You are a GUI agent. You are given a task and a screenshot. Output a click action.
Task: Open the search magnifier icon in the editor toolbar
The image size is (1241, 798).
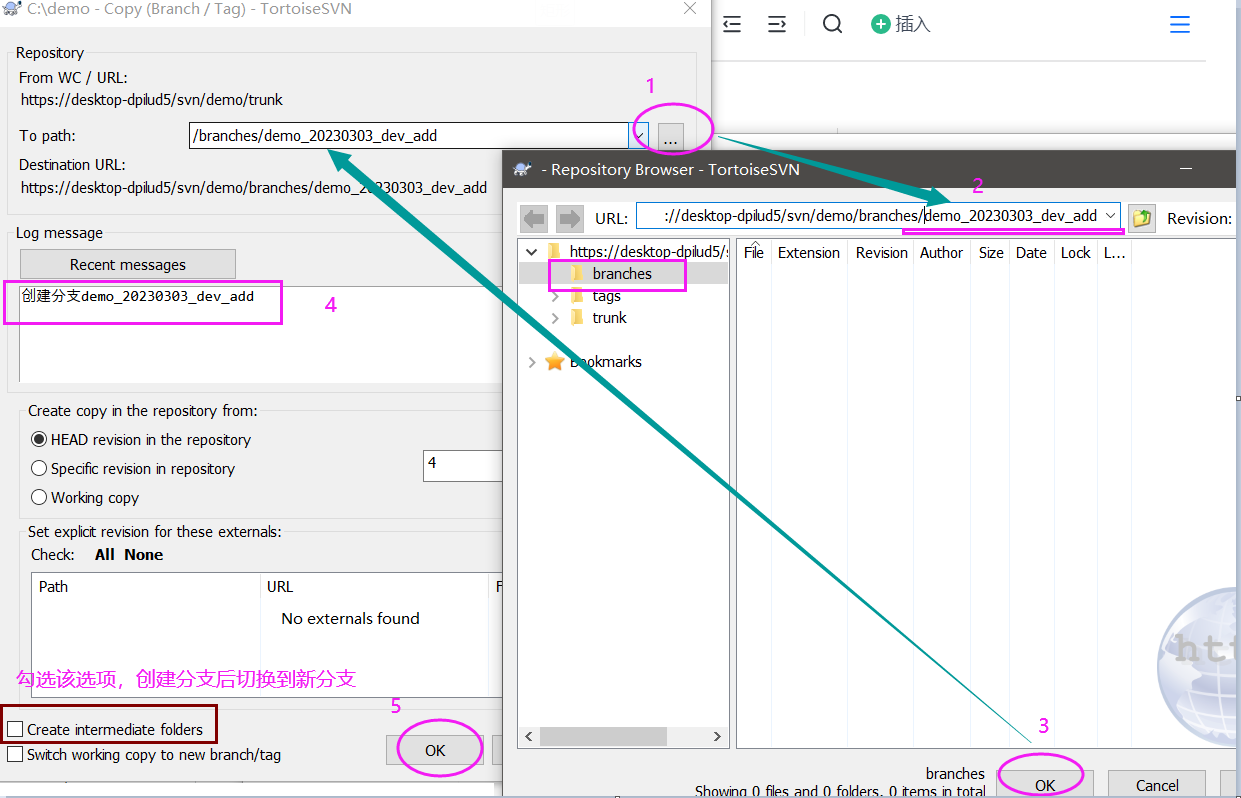[832, 24]
